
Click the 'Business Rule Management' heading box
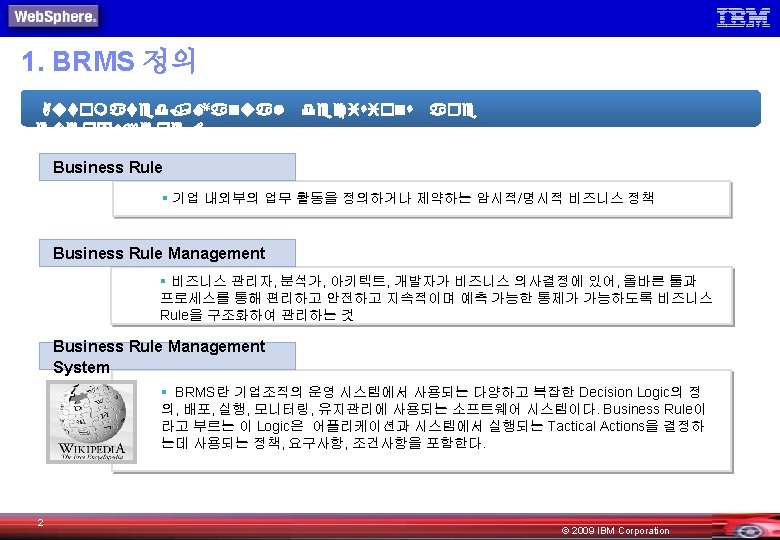tap(167, 253)
